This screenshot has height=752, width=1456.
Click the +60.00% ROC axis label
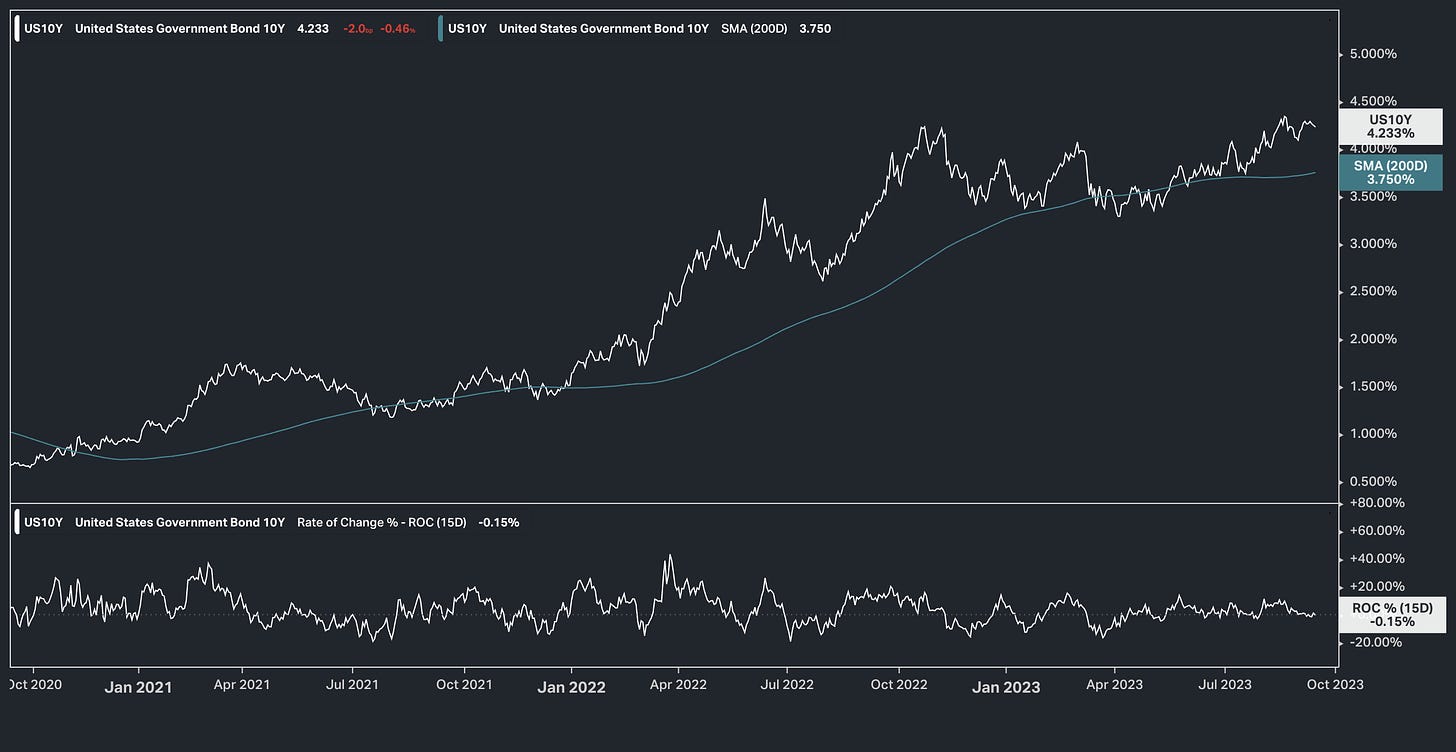point(1376,531)
